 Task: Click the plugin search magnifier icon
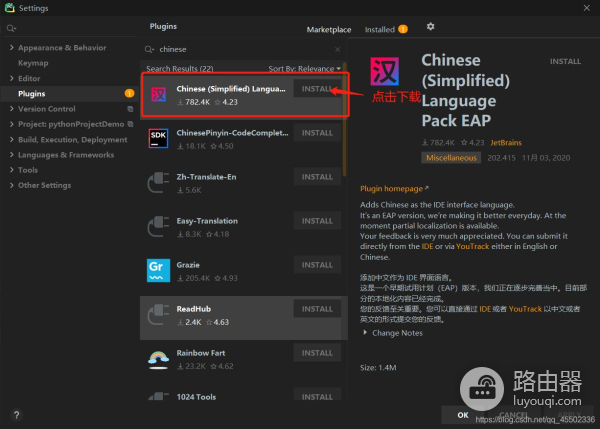coord(149,49)
